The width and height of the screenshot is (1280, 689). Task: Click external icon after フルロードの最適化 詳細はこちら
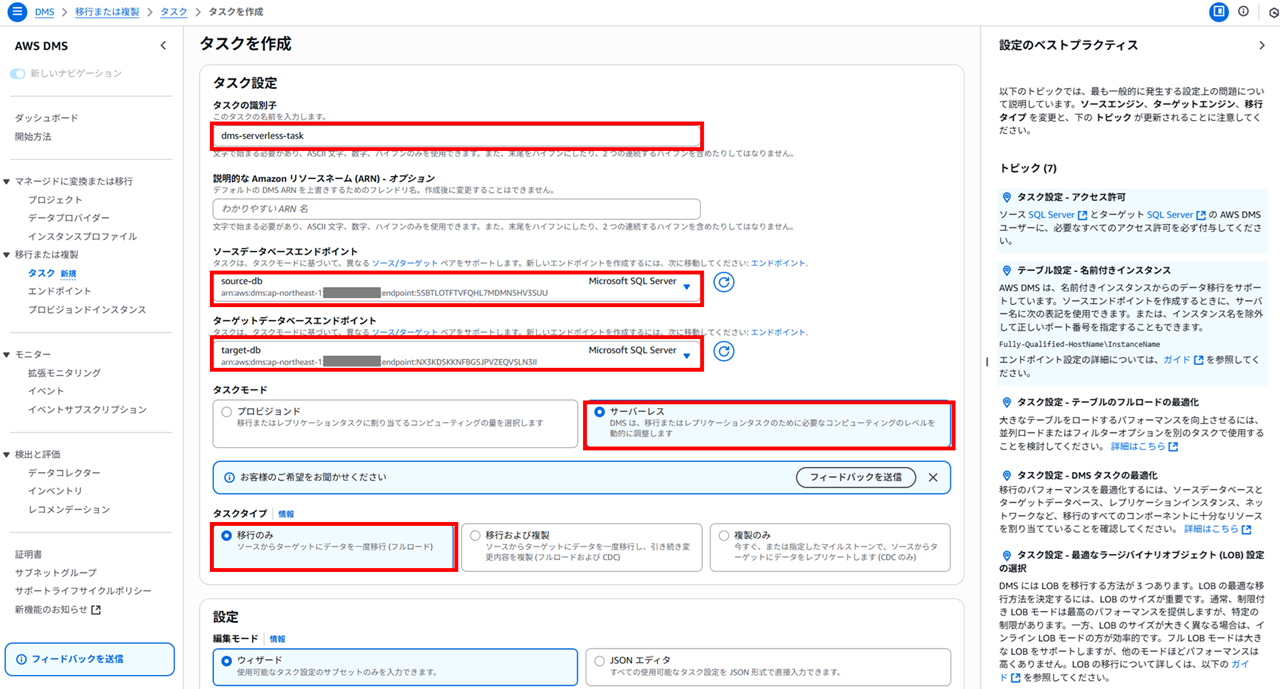[x=1173, y=447]
